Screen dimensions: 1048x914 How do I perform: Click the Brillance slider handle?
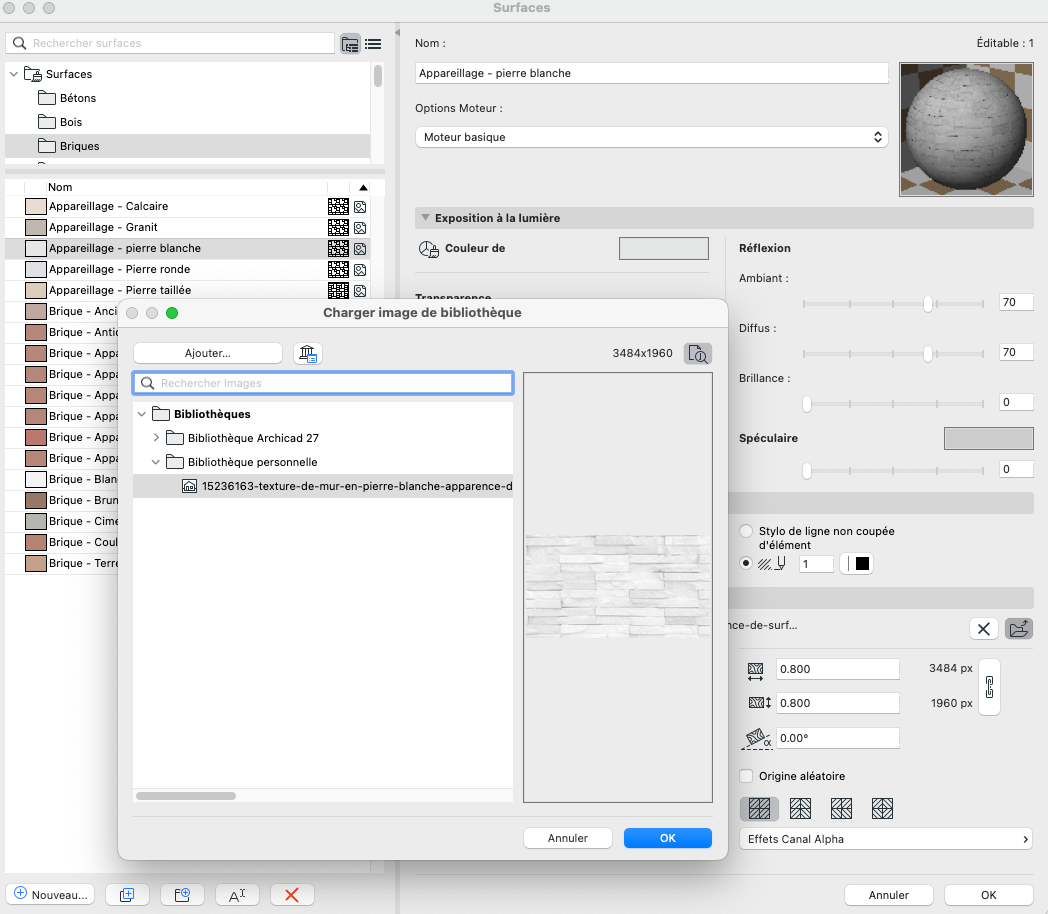point(807,404)
